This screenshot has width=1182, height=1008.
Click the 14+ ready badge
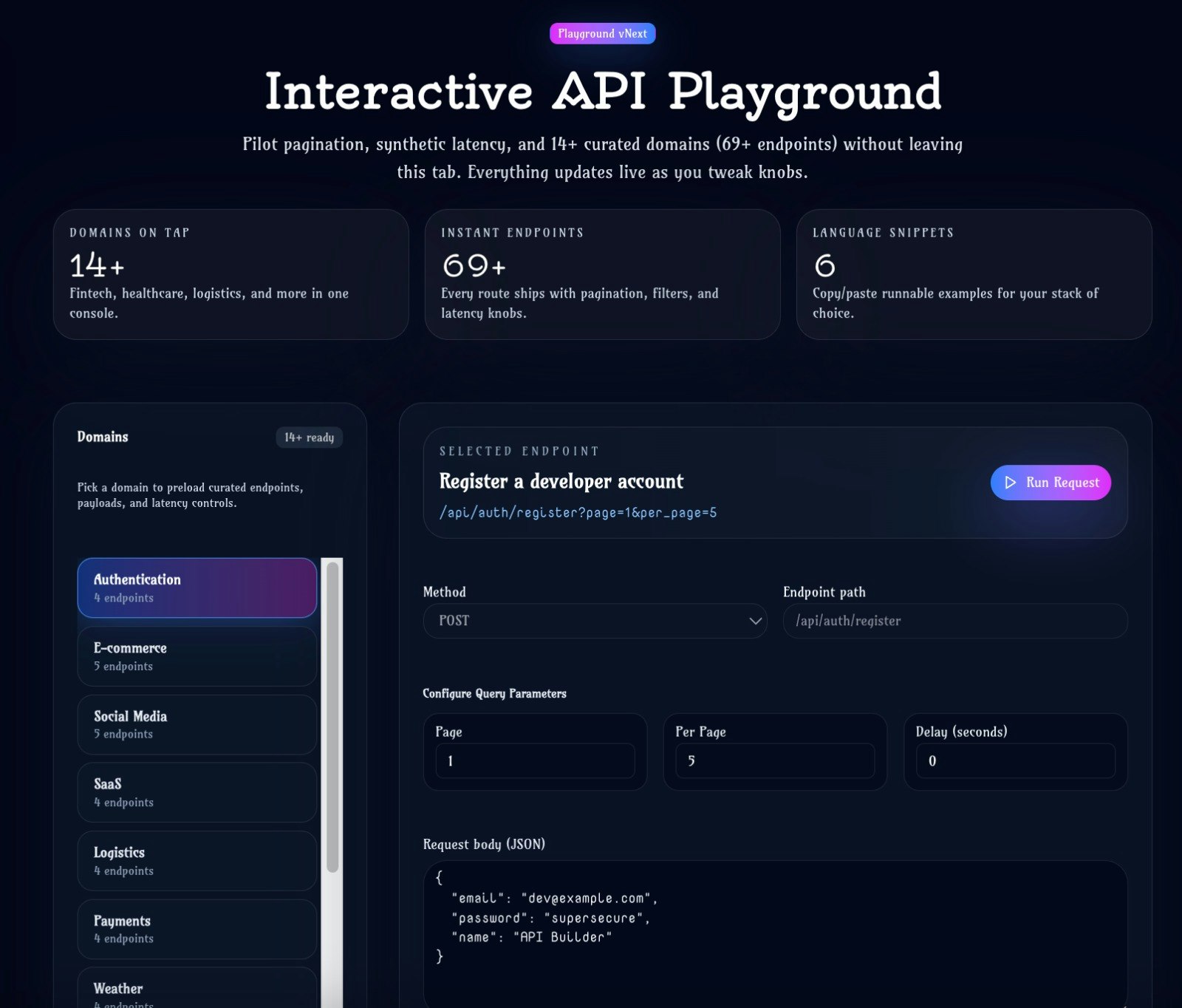(x=309, y=437)
